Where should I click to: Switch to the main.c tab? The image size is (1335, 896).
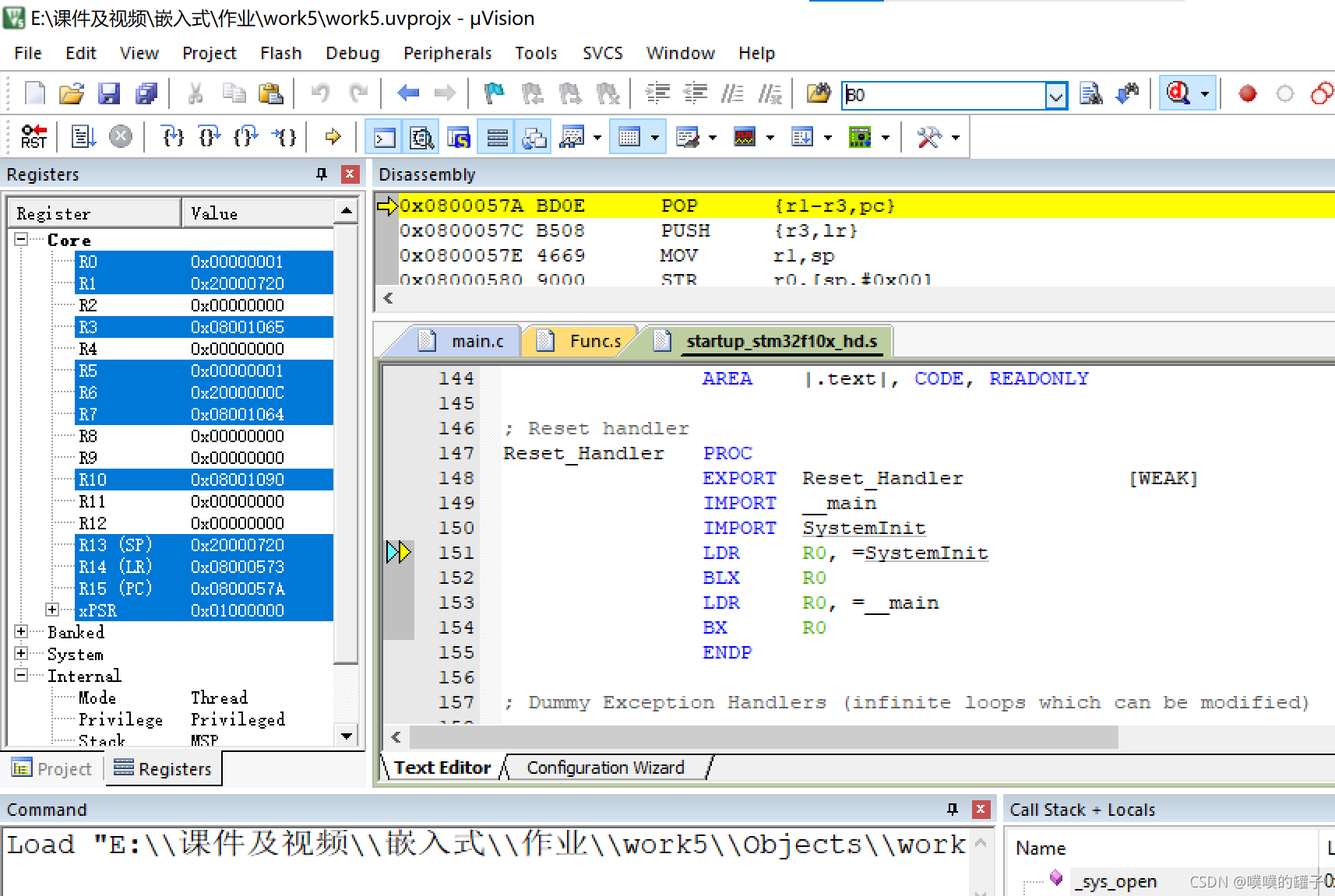point(466,341)
